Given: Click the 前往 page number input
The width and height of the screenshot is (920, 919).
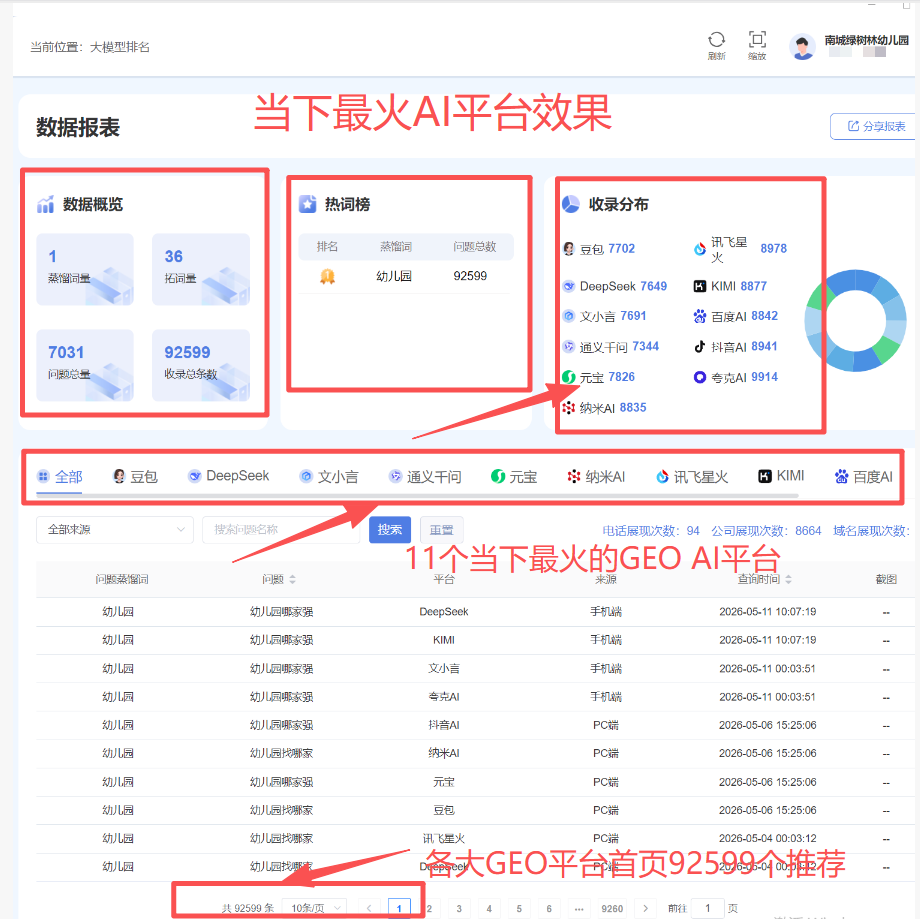Looking at the screenshot, I should [x=707, y=908].
